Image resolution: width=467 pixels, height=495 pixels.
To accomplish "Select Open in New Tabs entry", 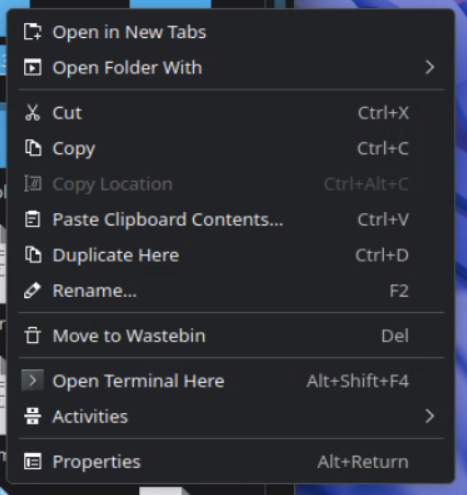I will pos(231,32).
